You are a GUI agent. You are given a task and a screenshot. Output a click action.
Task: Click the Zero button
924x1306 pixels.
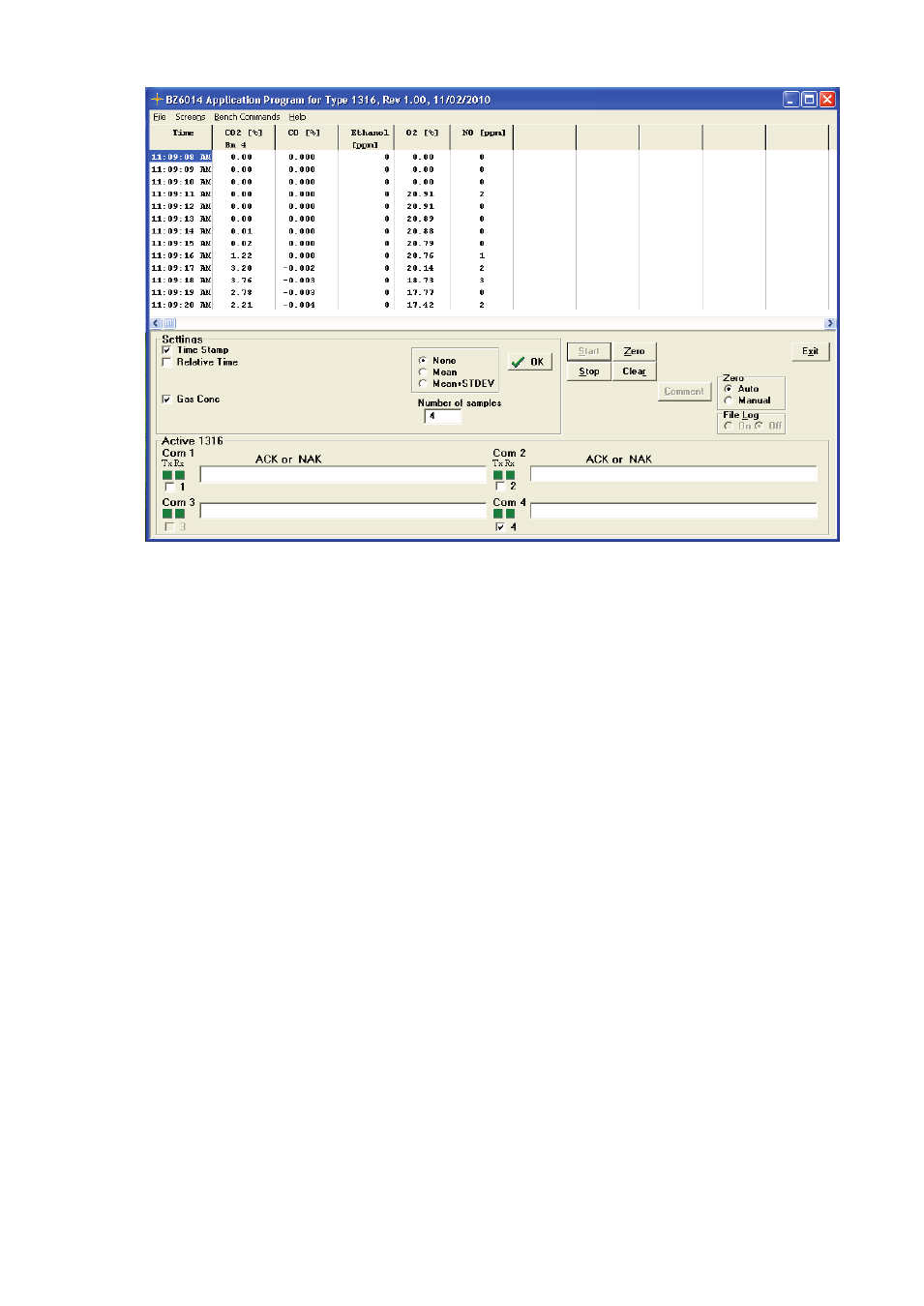coord(635,351)
